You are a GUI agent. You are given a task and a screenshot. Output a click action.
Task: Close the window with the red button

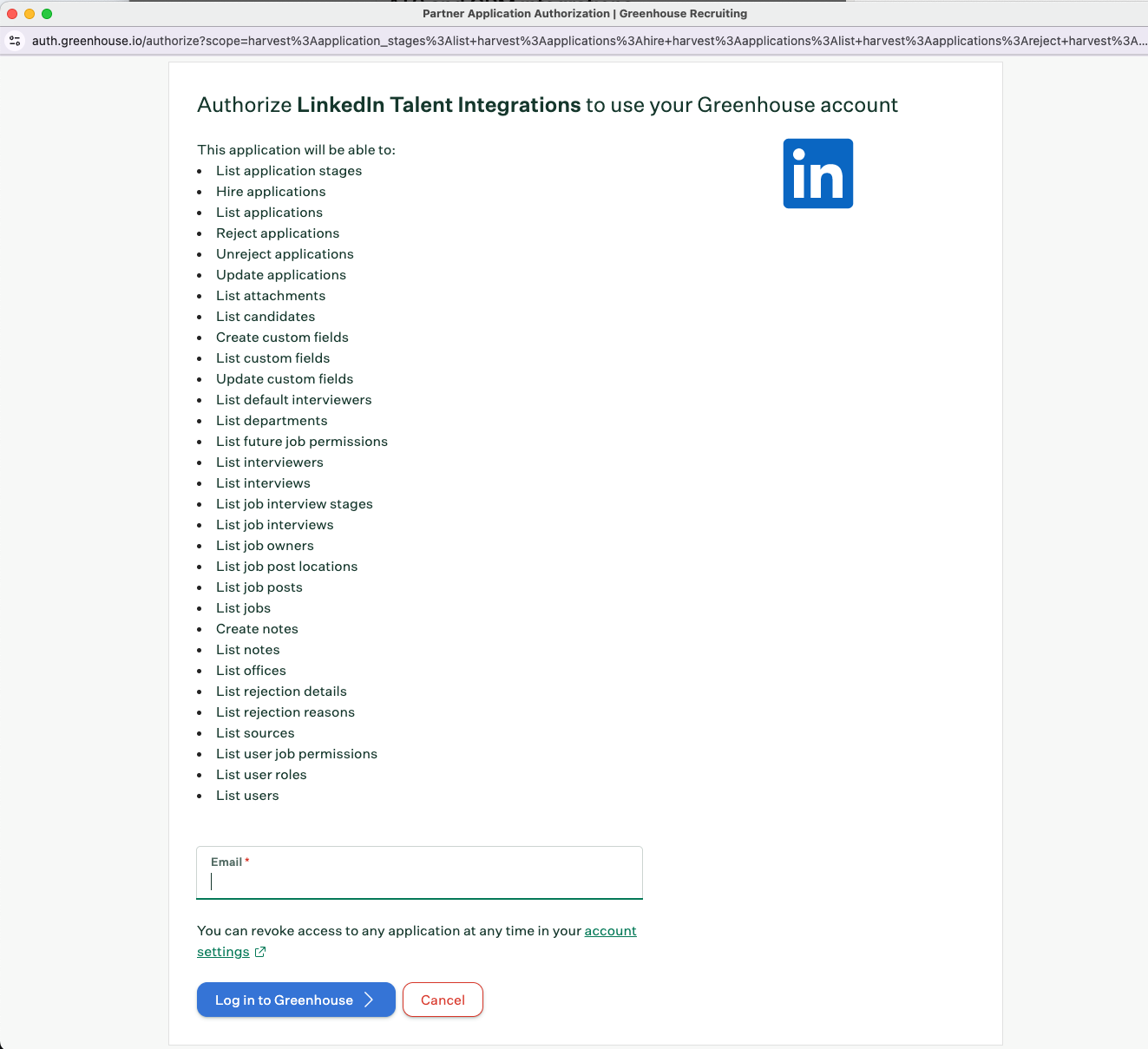(12, 14)
